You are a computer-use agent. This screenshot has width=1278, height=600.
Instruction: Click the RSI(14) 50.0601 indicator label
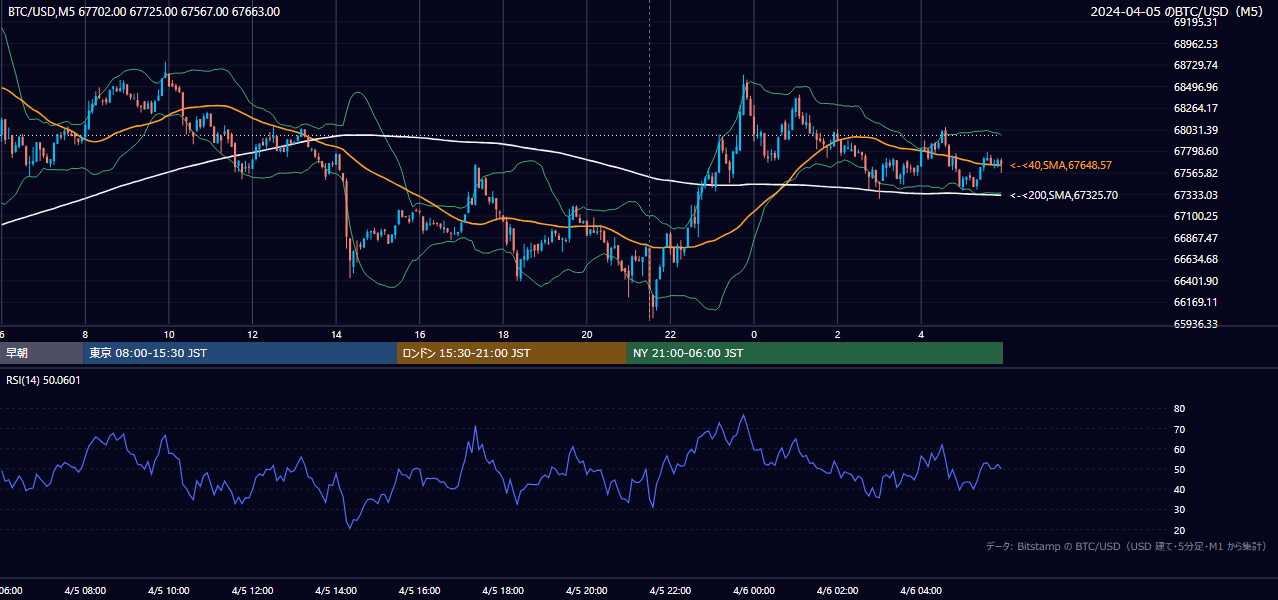point(44,380)
